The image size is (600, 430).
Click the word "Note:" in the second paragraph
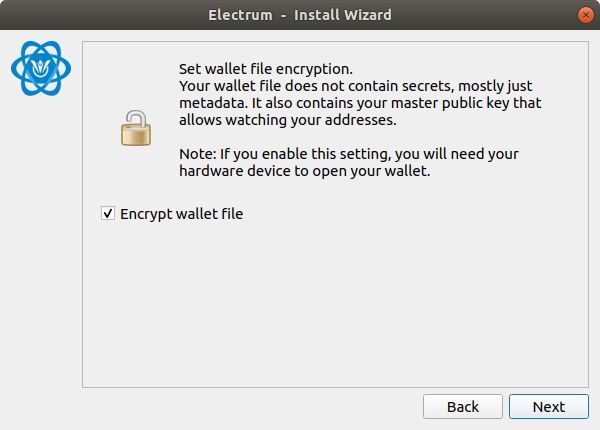click(x=198, y=154)
